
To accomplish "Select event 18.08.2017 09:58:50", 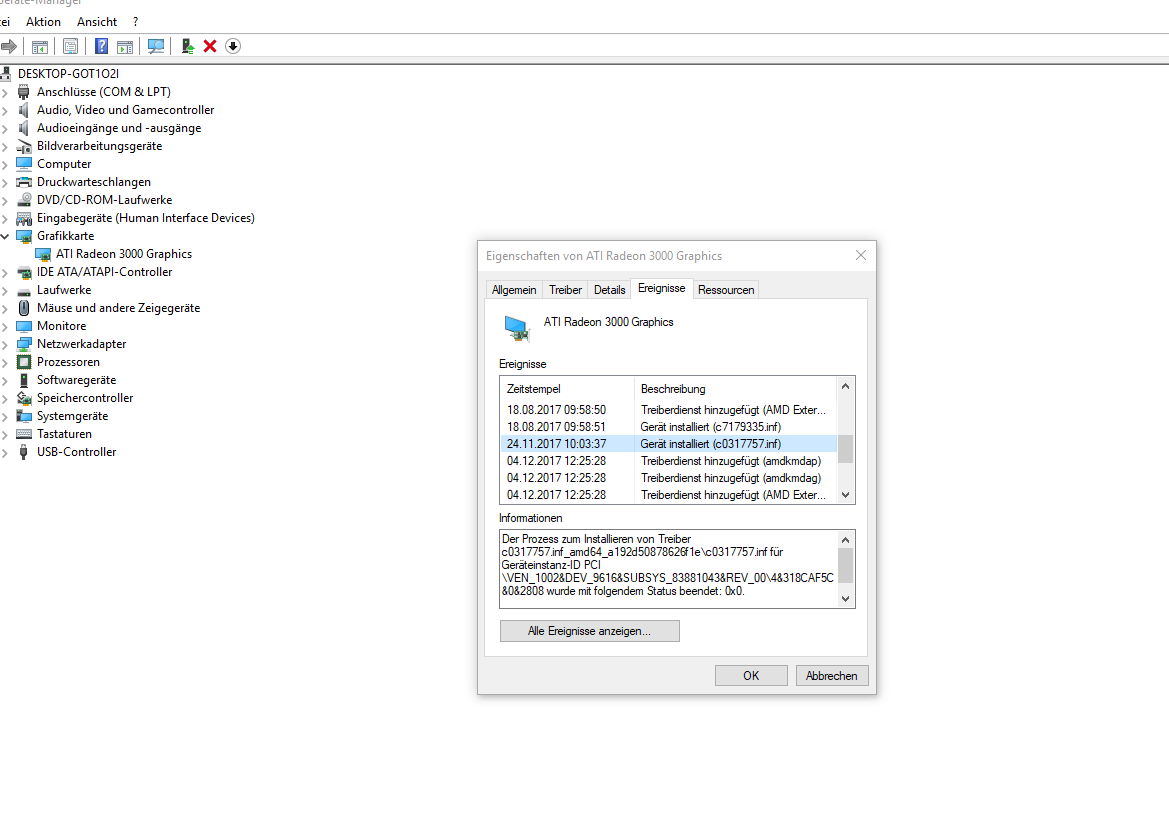I will tap(669, 410).
